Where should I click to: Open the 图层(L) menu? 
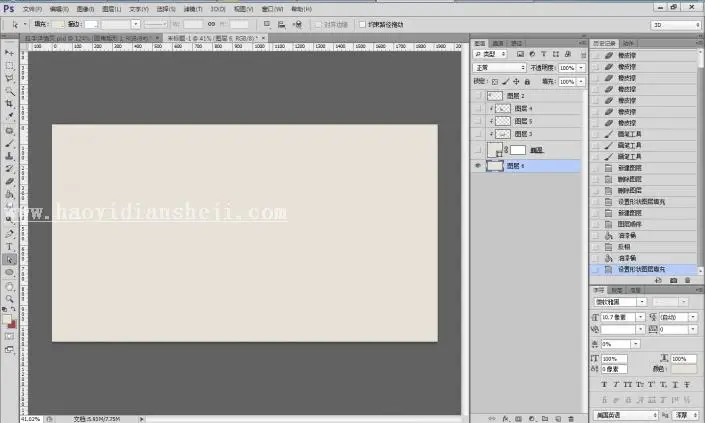[112, 9]
